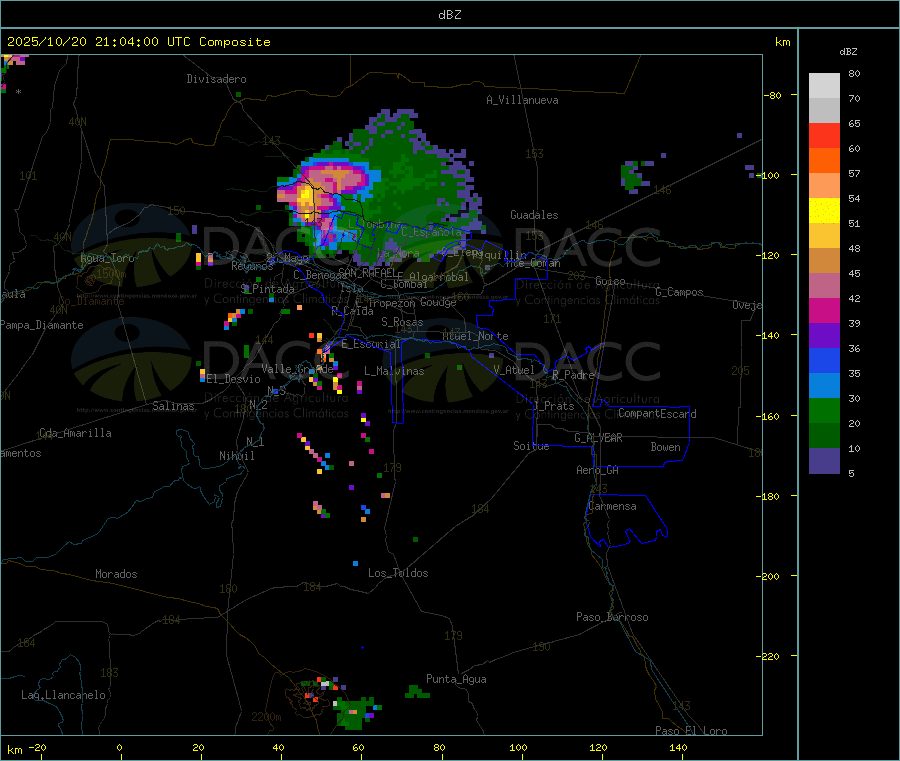Click the timestamp 2025/10/20 21:04:00 UTC Composite
The width and height of the screenshot is (900, 761).
pos(138,42)
